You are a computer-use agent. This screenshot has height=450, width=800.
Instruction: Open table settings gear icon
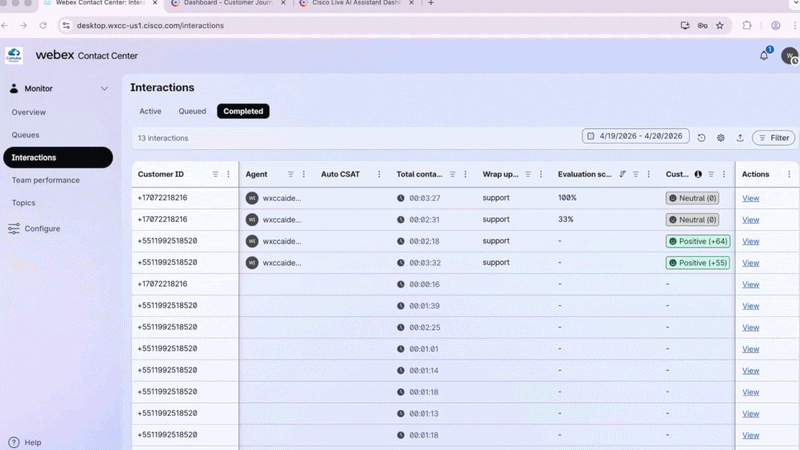(x=720, y=138)
